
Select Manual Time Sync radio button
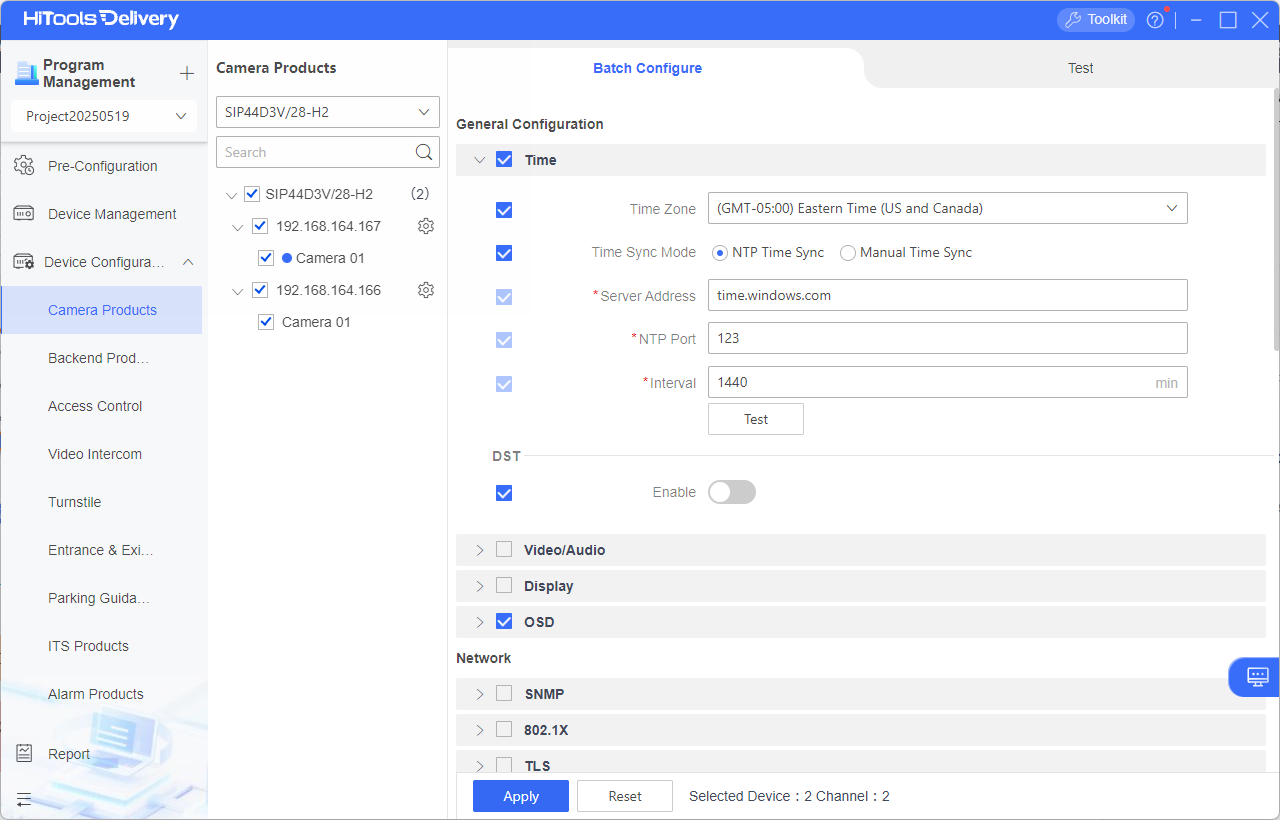pos(848,253)
